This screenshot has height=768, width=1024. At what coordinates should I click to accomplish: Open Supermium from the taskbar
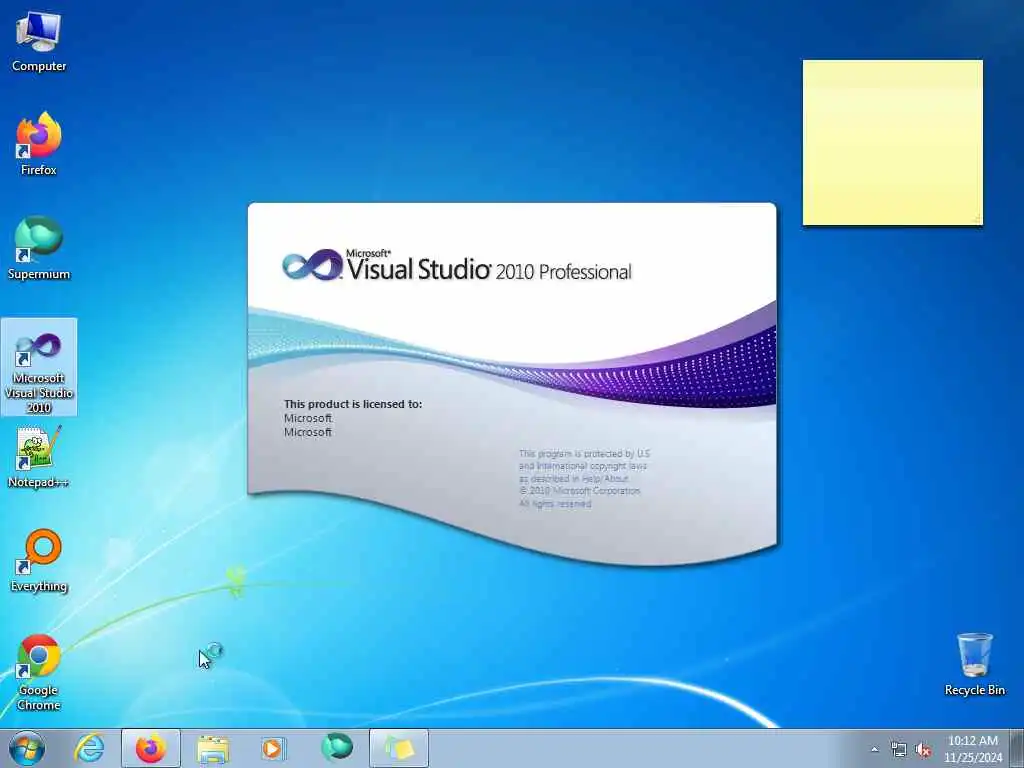(336, 747)
